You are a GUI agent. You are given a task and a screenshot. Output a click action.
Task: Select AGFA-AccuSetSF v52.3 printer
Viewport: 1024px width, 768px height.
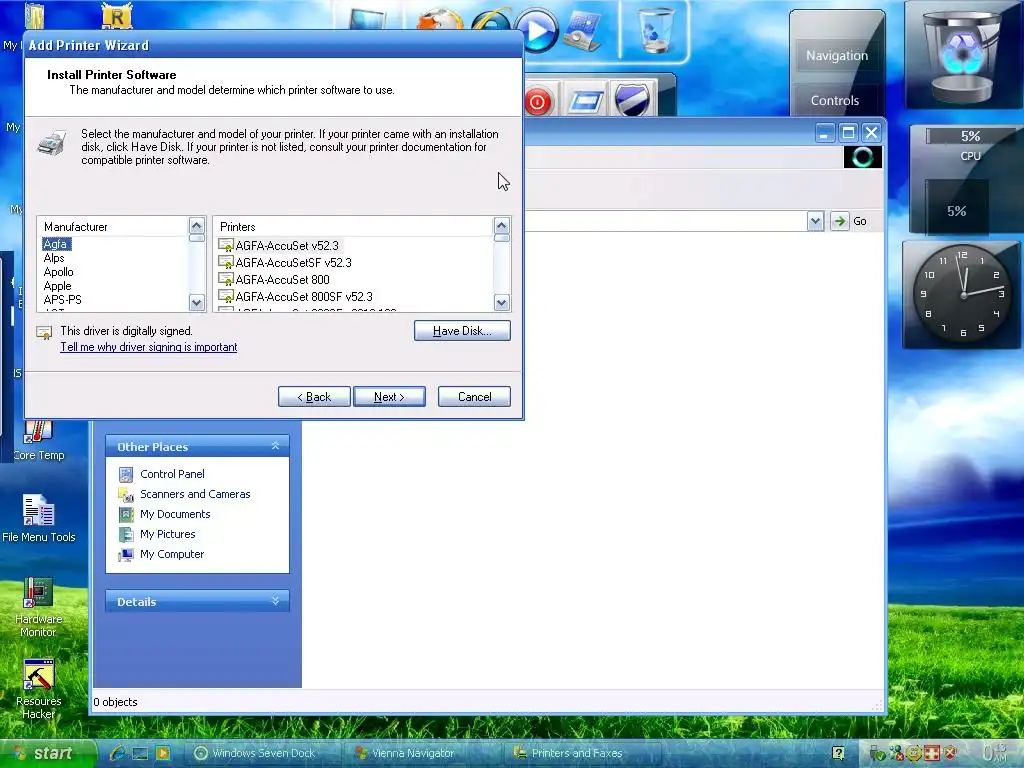click(285, 263)
